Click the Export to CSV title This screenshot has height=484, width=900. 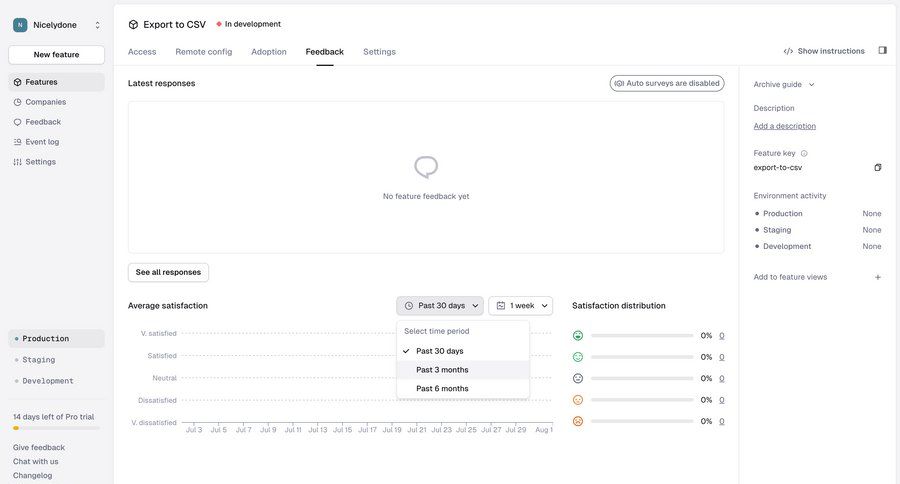pos(174,25)
